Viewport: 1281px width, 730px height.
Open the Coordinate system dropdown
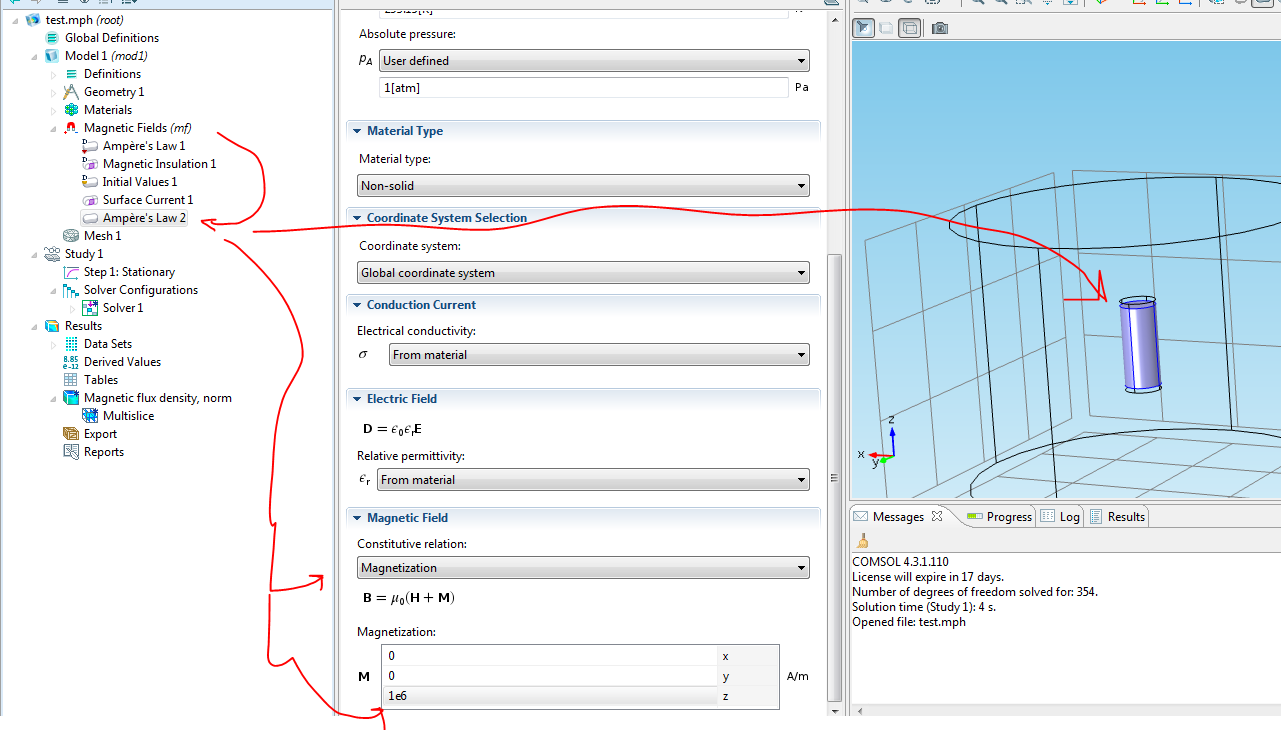[x=583, y=273]
